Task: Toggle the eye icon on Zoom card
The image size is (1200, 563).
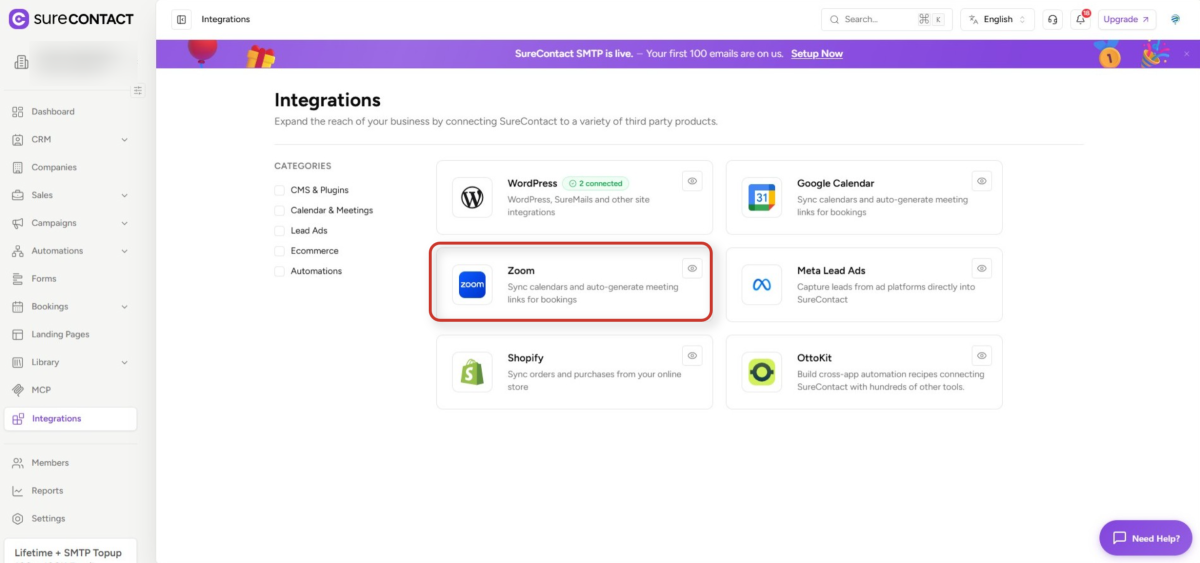Action: click(x=692, y=268)
